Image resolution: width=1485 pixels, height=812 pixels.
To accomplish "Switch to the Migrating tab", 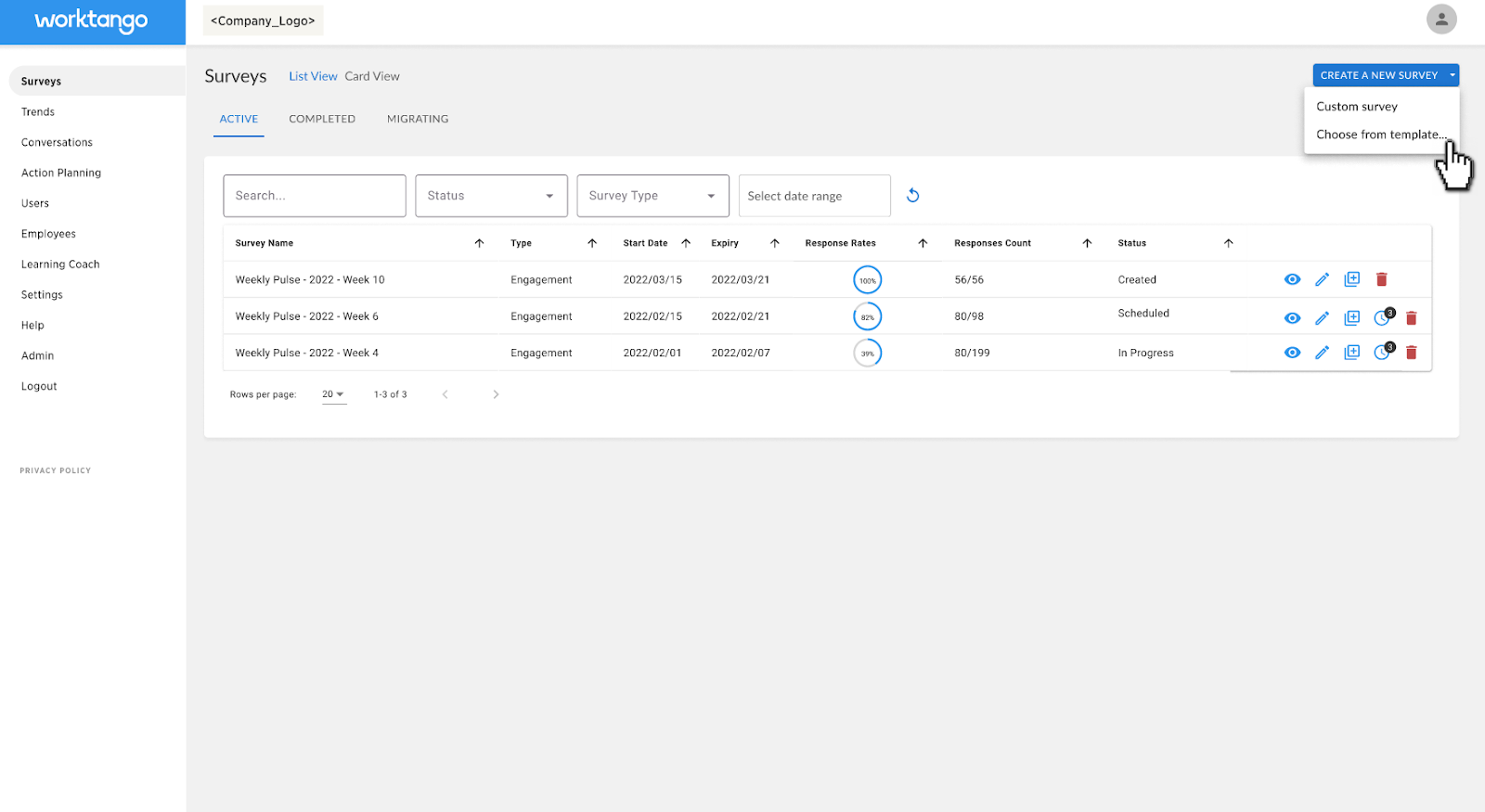I will point(418,119).
